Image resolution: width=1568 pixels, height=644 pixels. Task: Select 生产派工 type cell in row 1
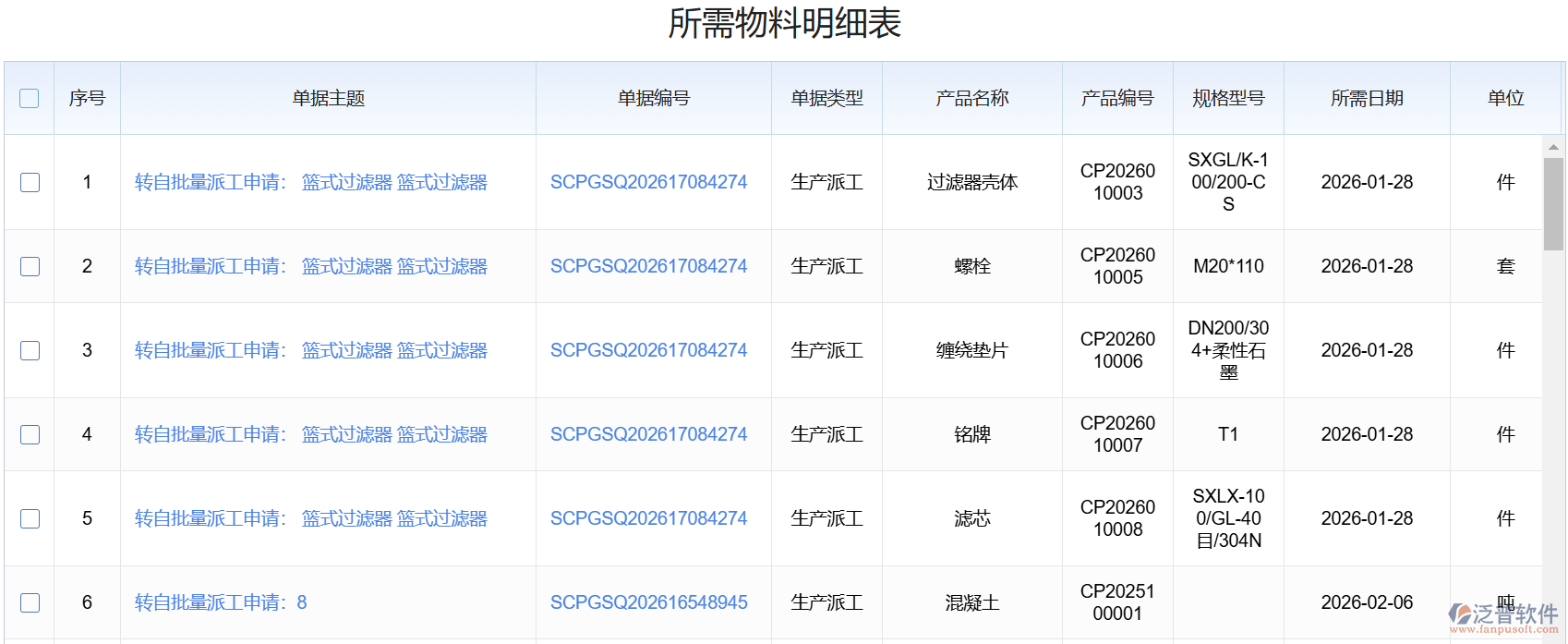tap(826, 182)
